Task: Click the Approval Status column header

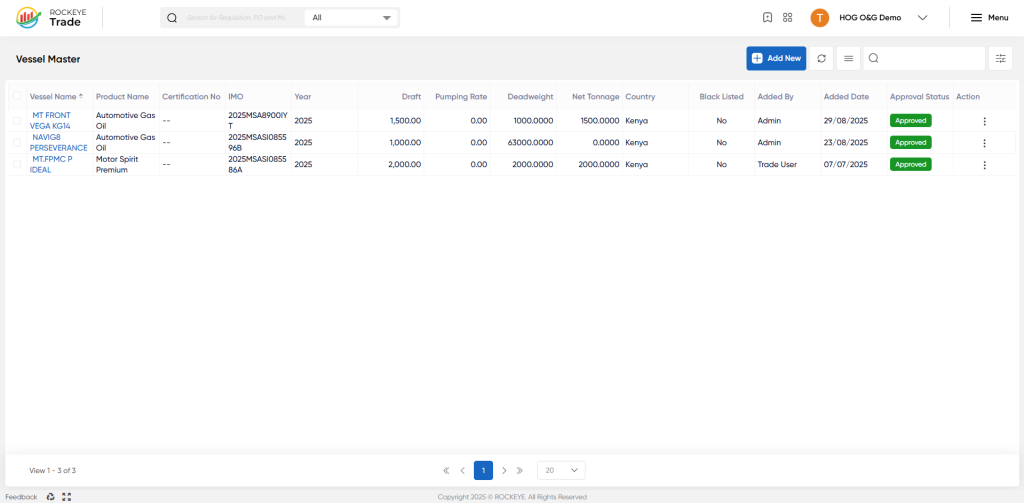Action: (x=919, y=96)
